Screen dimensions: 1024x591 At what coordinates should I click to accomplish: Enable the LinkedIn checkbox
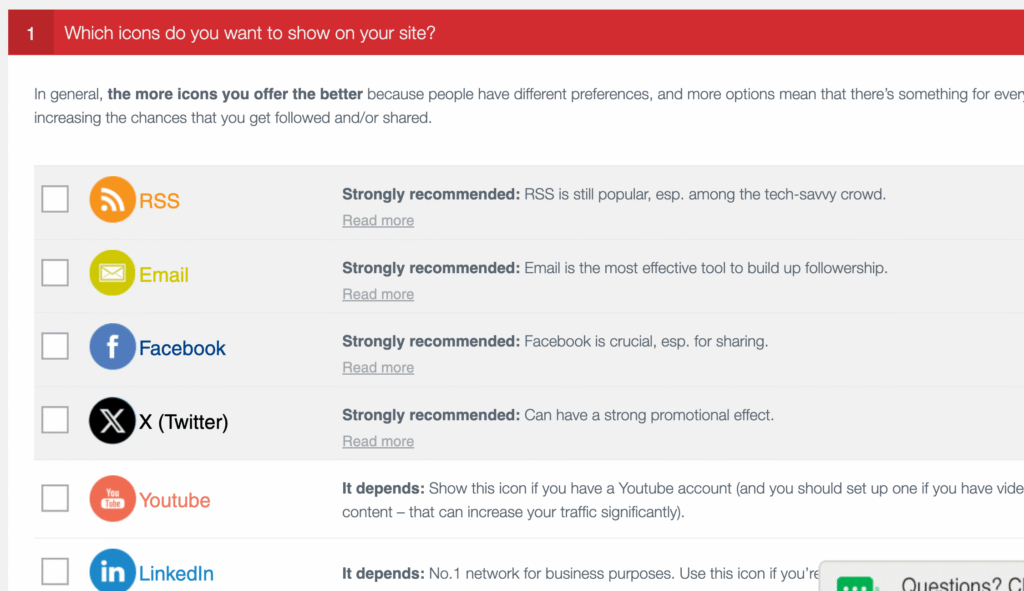click(55, 572)
